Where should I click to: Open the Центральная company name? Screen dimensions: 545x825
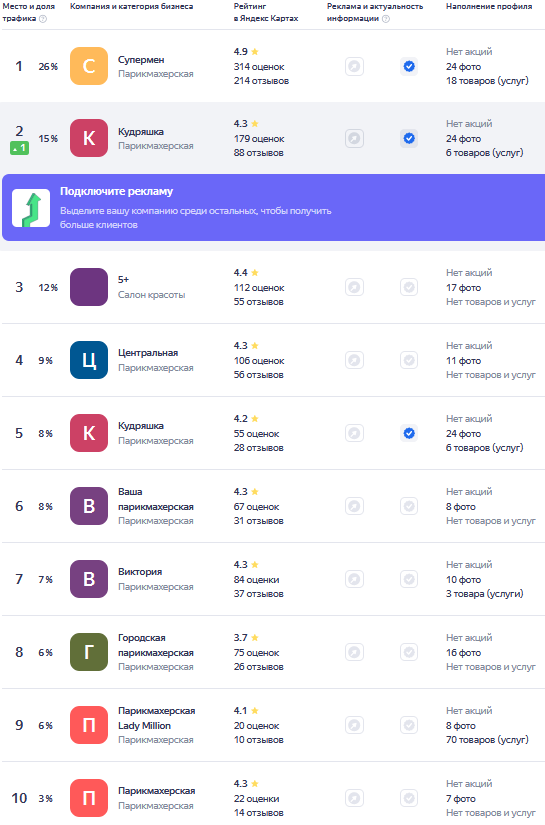(x=148, y=353)
